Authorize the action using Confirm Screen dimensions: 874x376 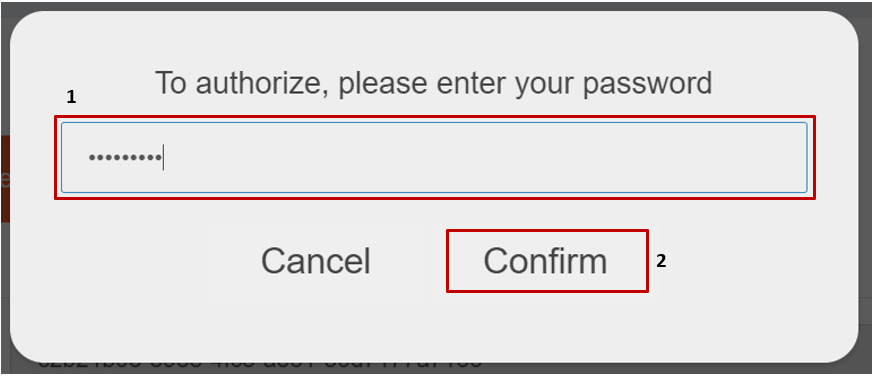click(x=546, y=261)
